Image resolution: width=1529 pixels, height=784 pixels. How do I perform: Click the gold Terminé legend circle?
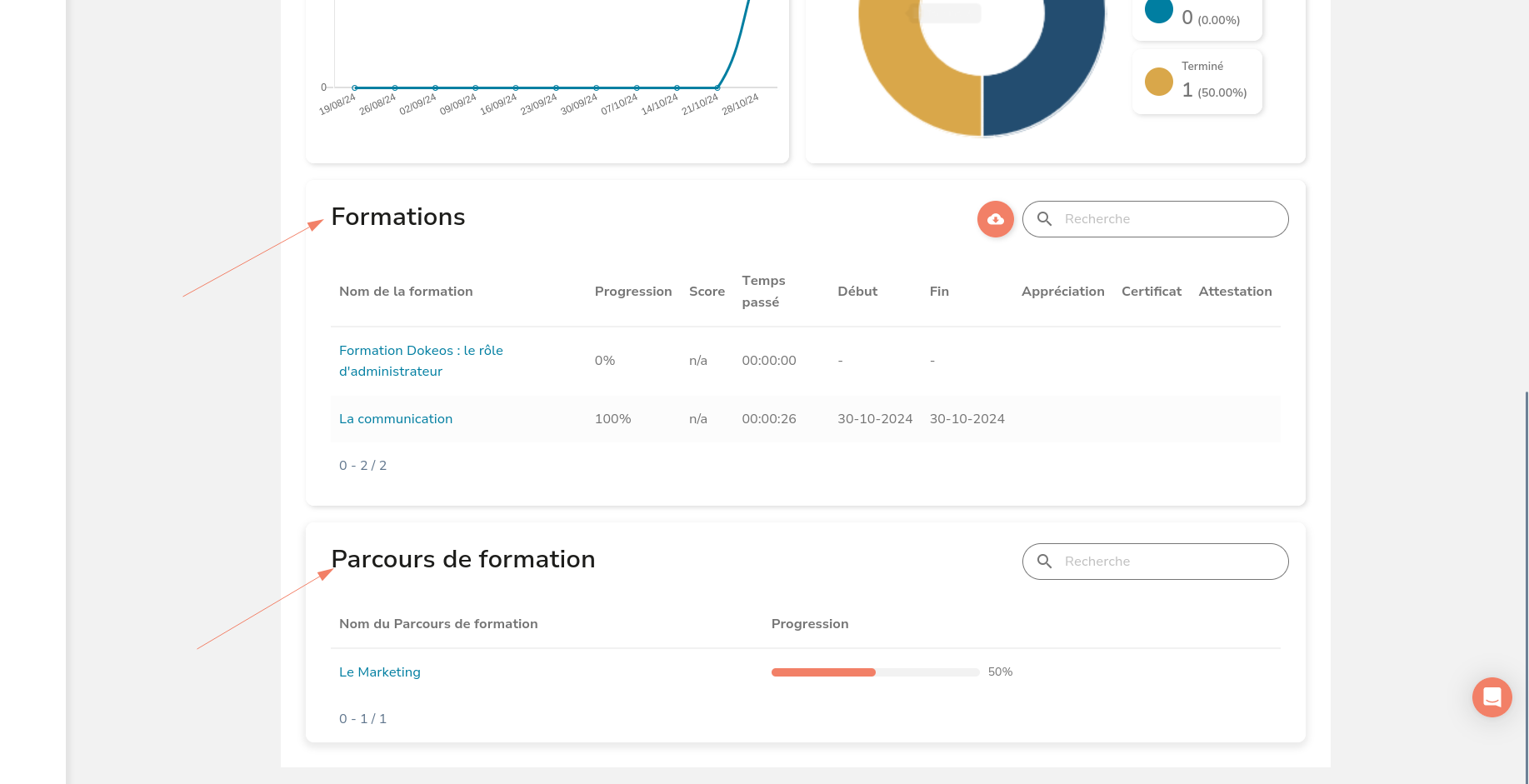tap(1158, 82)
